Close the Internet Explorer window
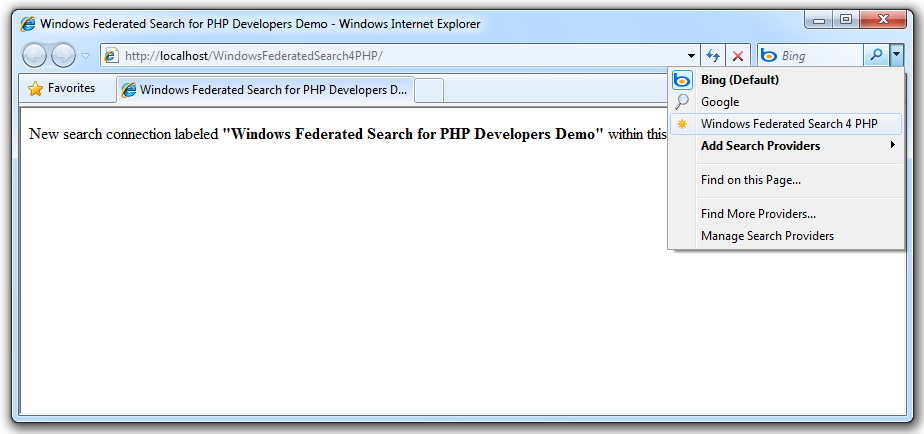This screenshot has width=924, height=434. (x=882, y=20)
